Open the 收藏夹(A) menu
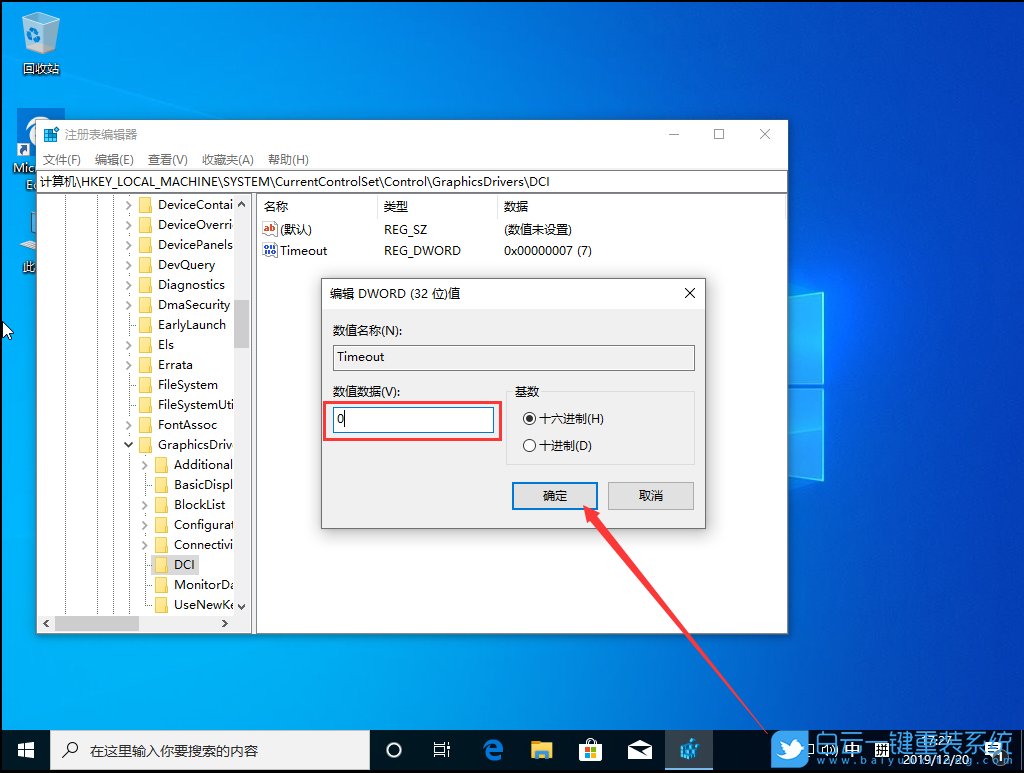1024x773 pixels. [x=227, y=159]
